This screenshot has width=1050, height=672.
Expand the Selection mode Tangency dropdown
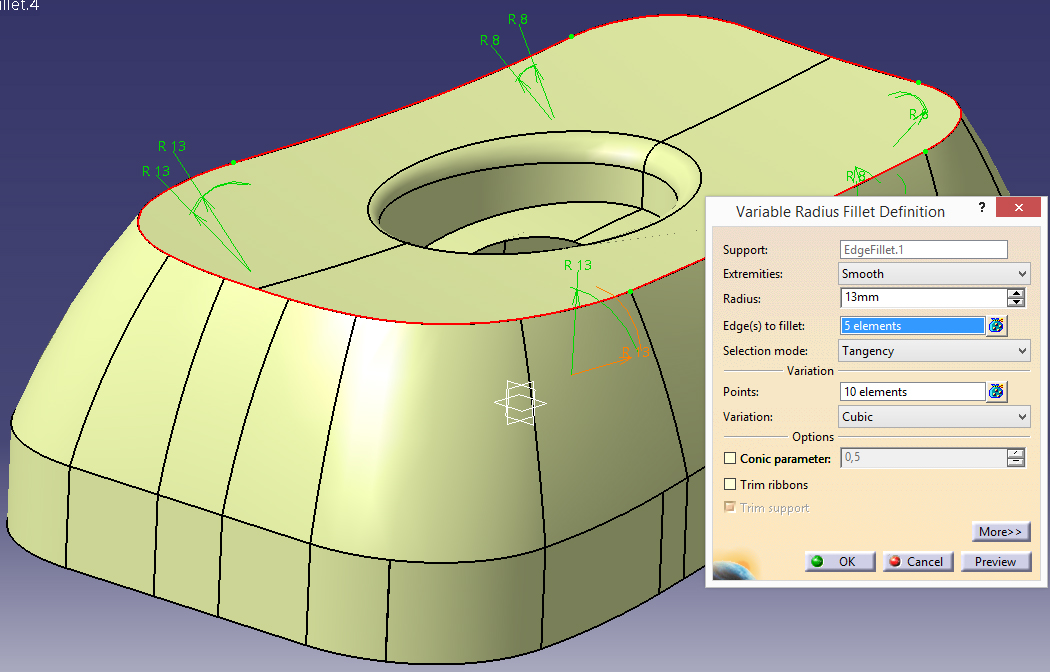point(934,351)
